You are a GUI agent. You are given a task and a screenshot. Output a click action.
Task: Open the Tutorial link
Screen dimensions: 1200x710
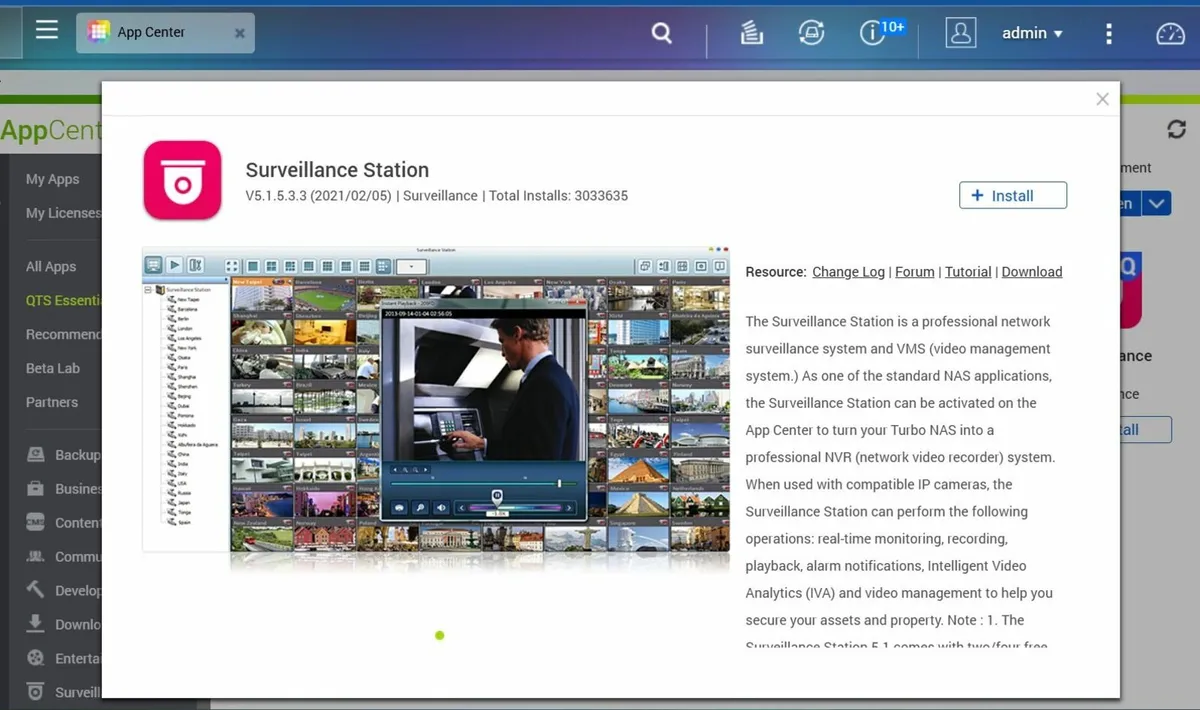coord(968,272)
